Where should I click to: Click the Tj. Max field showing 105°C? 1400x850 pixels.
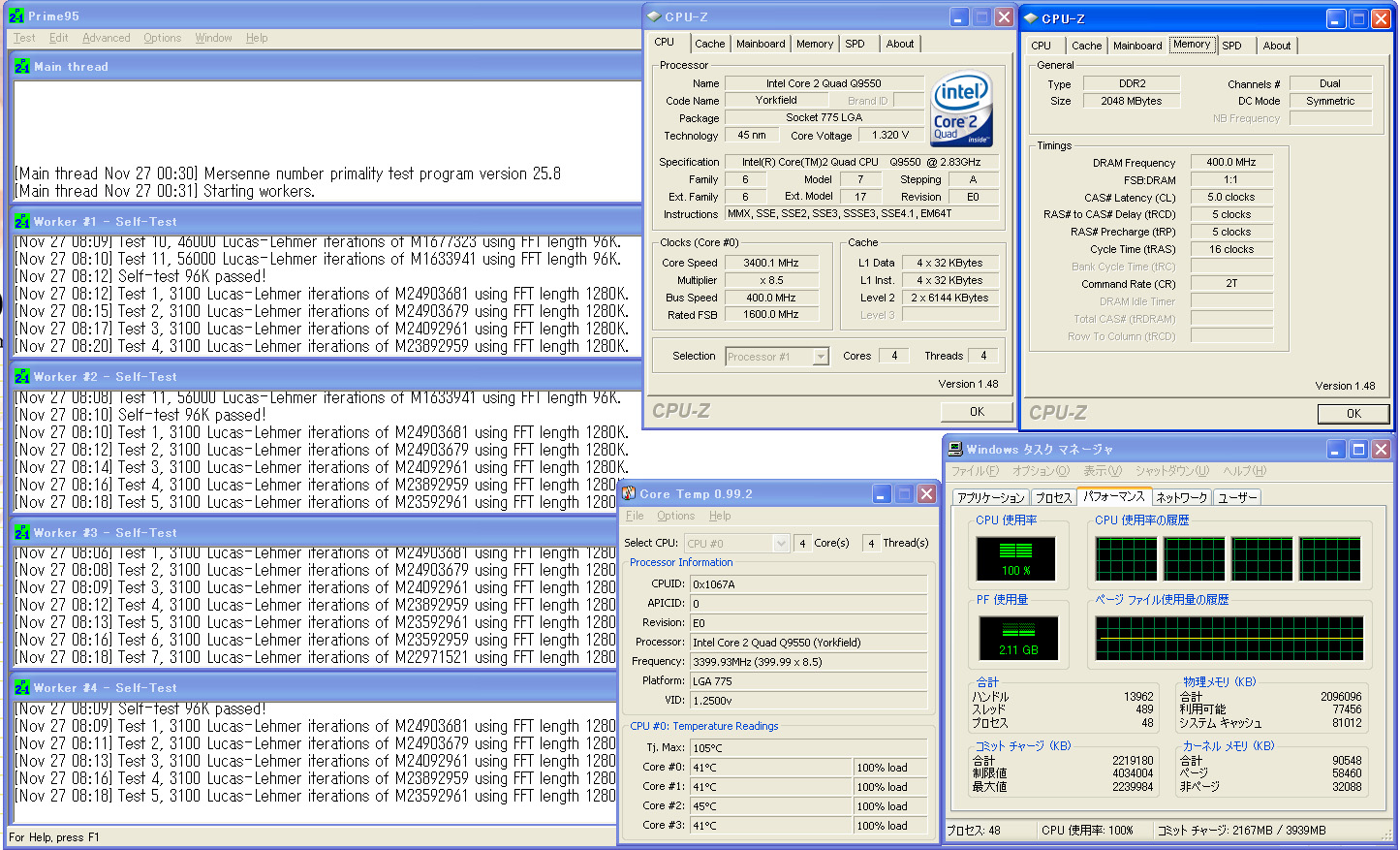tap(809, 748)
